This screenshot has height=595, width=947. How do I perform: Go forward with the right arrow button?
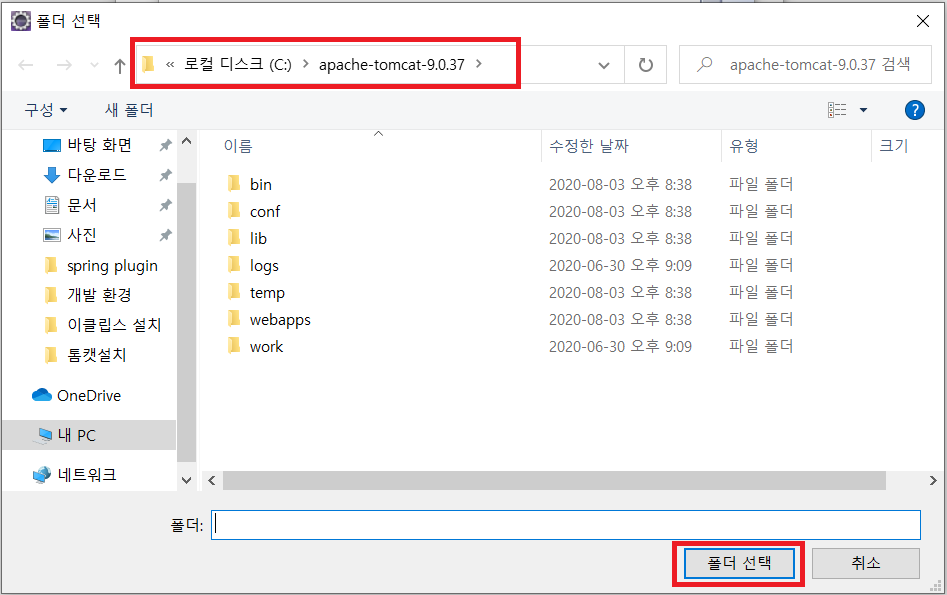point(64,65)
